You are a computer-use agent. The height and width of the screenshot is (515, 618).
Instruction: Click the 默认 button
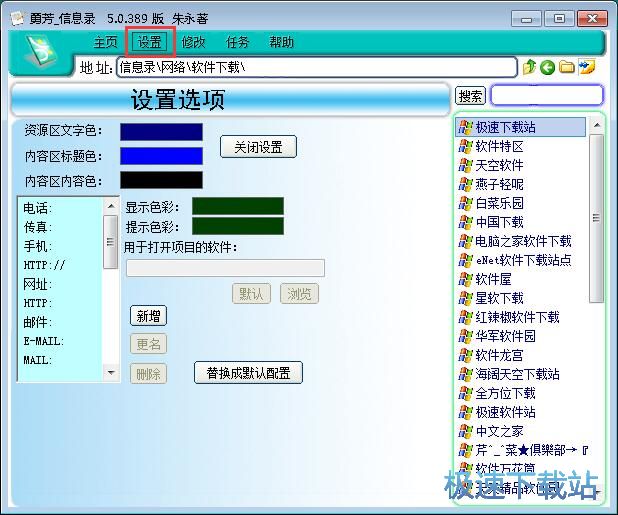click(x=251, y=294)
